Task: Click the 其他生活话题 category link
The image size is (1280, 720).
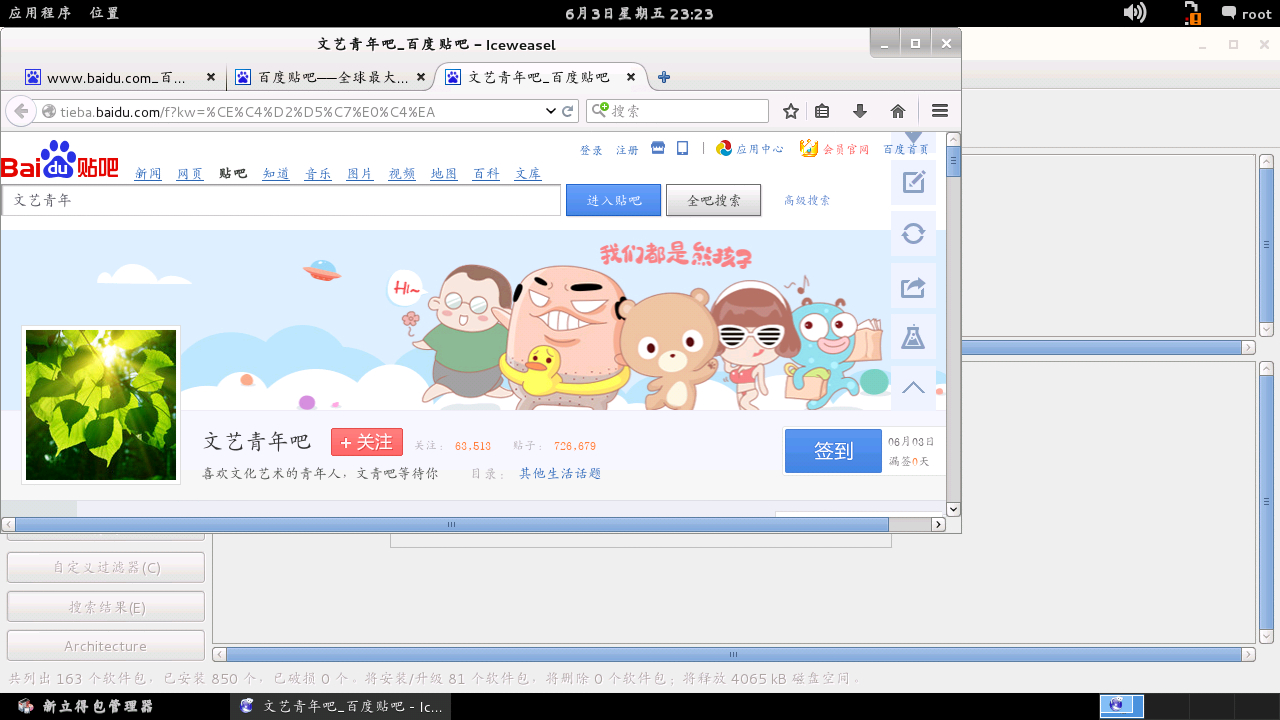Action: pyautogui.click(x=560, y=474)
